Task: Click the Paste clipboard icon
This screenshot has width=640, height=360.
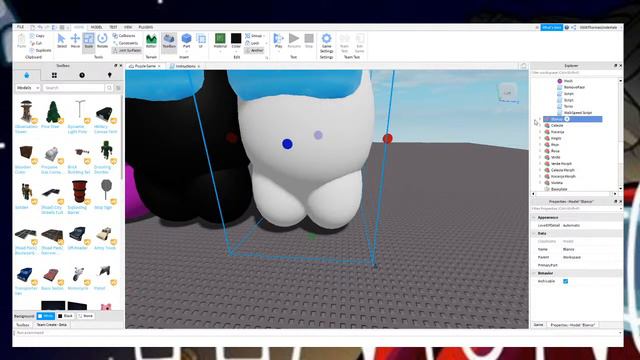Action: [x=22, y=41]
